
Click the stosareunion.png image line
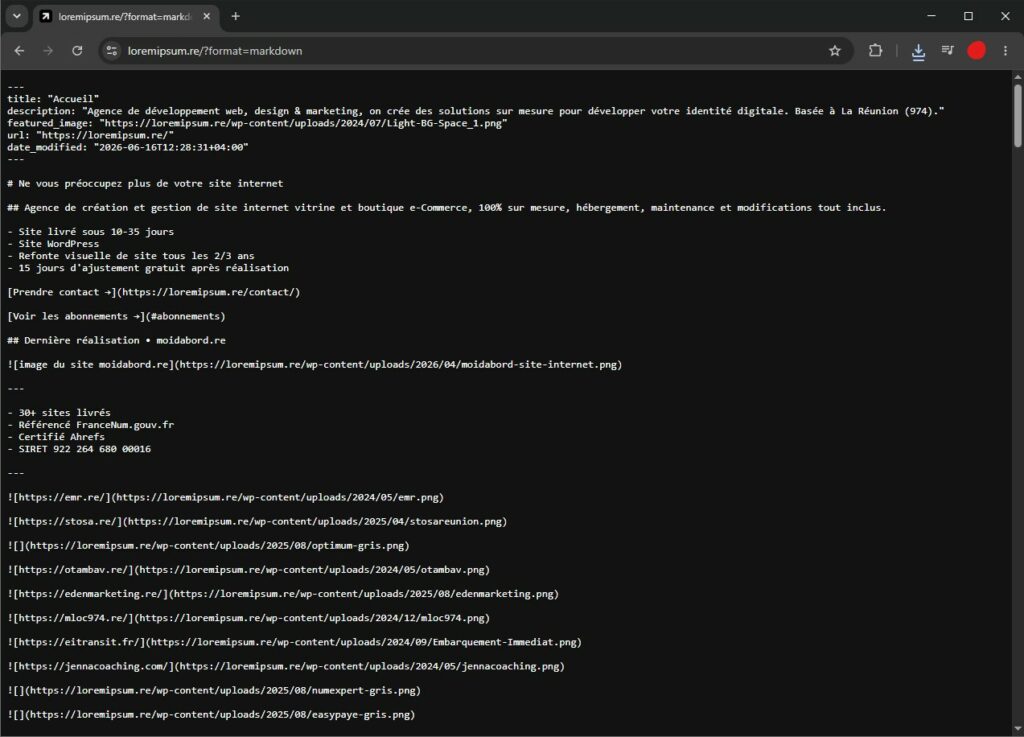(x=257, y=522)
